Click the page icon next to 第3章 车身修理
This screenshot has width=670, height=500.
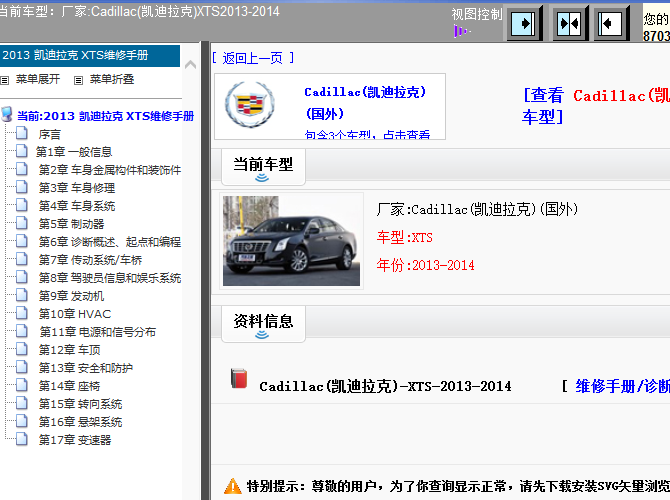click(22, 187)
